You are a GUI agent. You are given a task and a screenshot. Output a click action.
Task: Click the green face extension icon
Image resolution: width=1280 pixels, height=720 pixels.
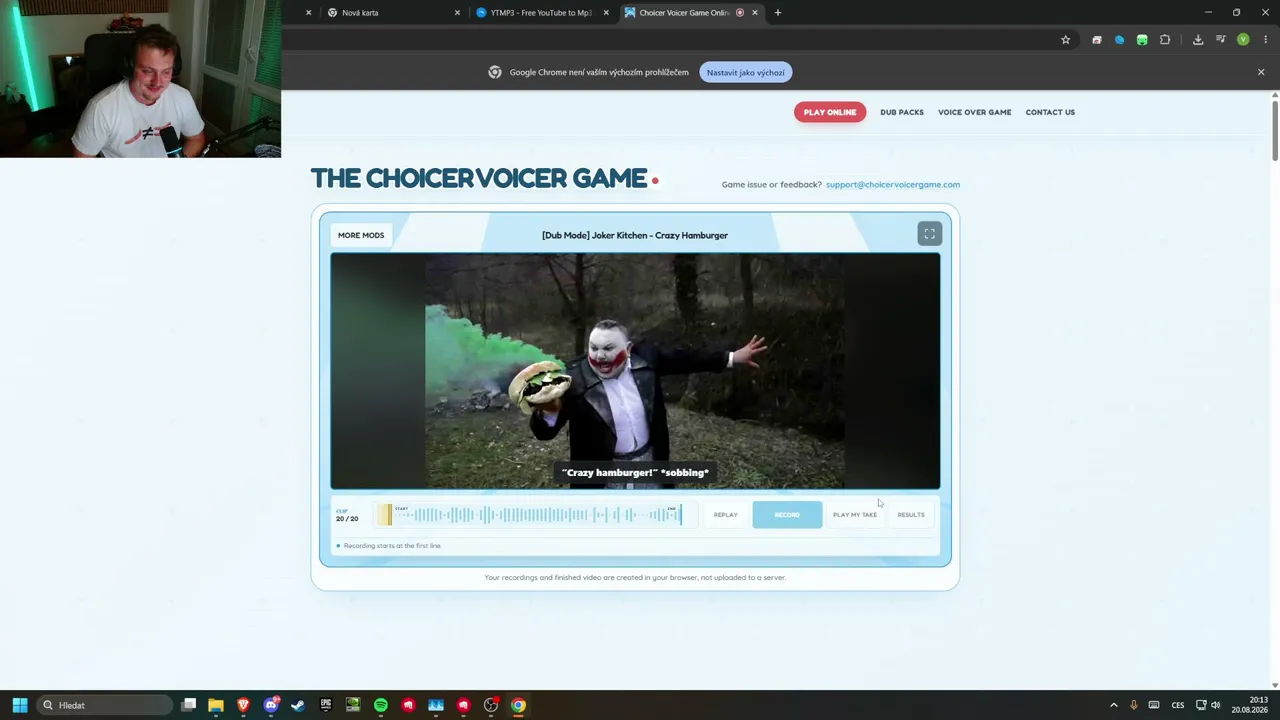click(1142, 40)
